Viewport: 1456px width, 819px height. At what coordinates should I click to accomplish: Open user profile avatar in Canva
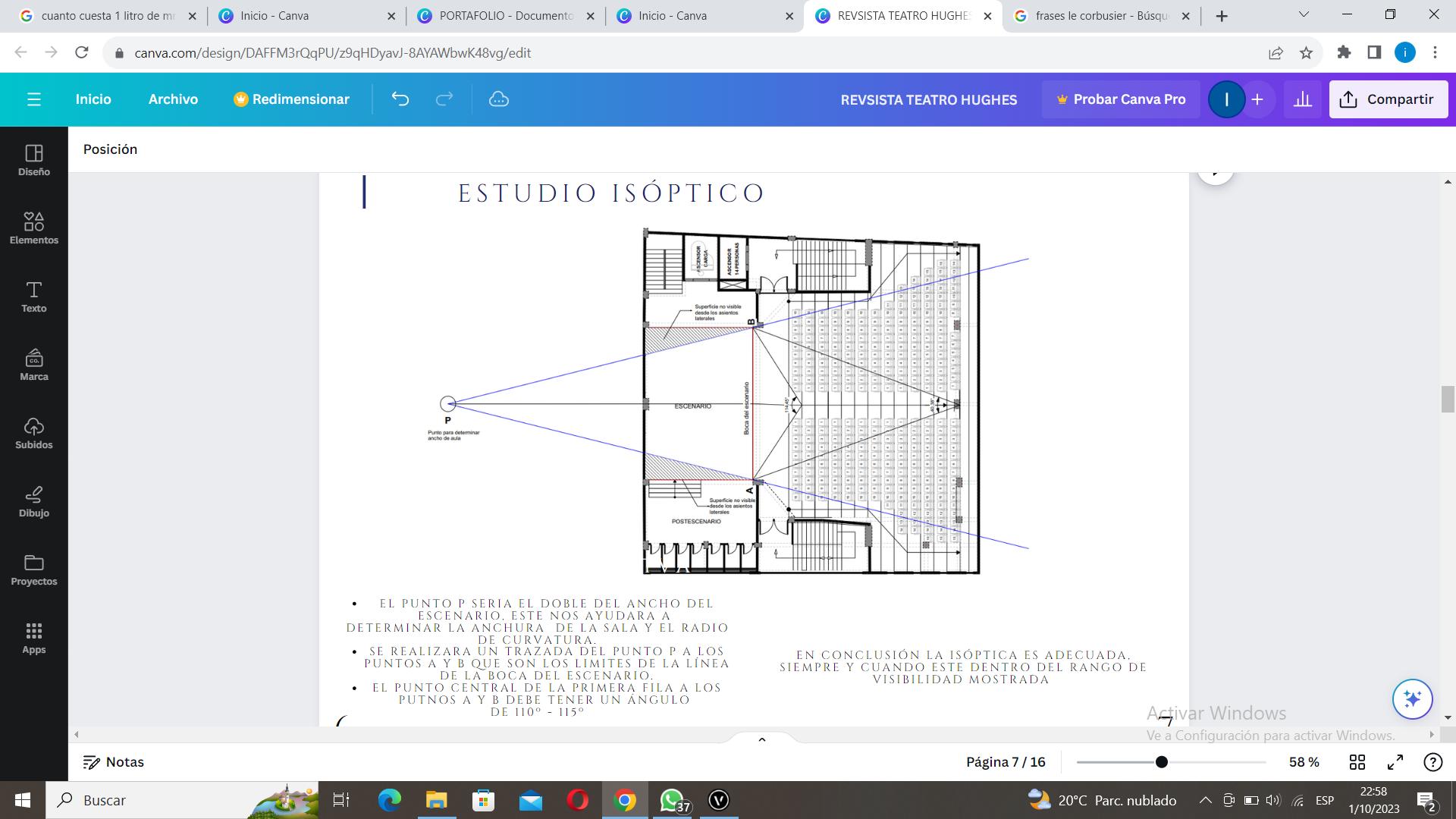pyautogui.click(x=1226, y=99)
